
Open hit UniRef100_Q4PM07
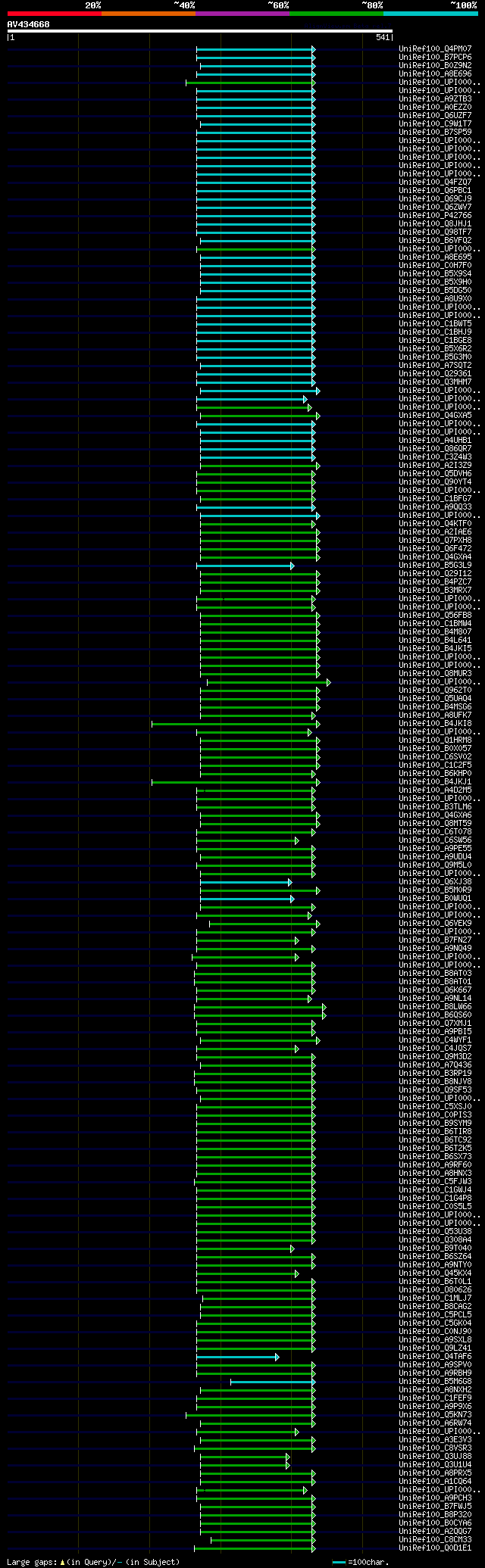tap(435, 48)
